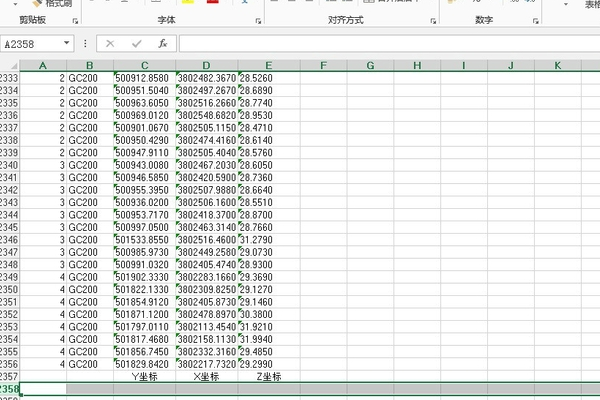
Task: Select column A header
Action: [x=43, y=65]
